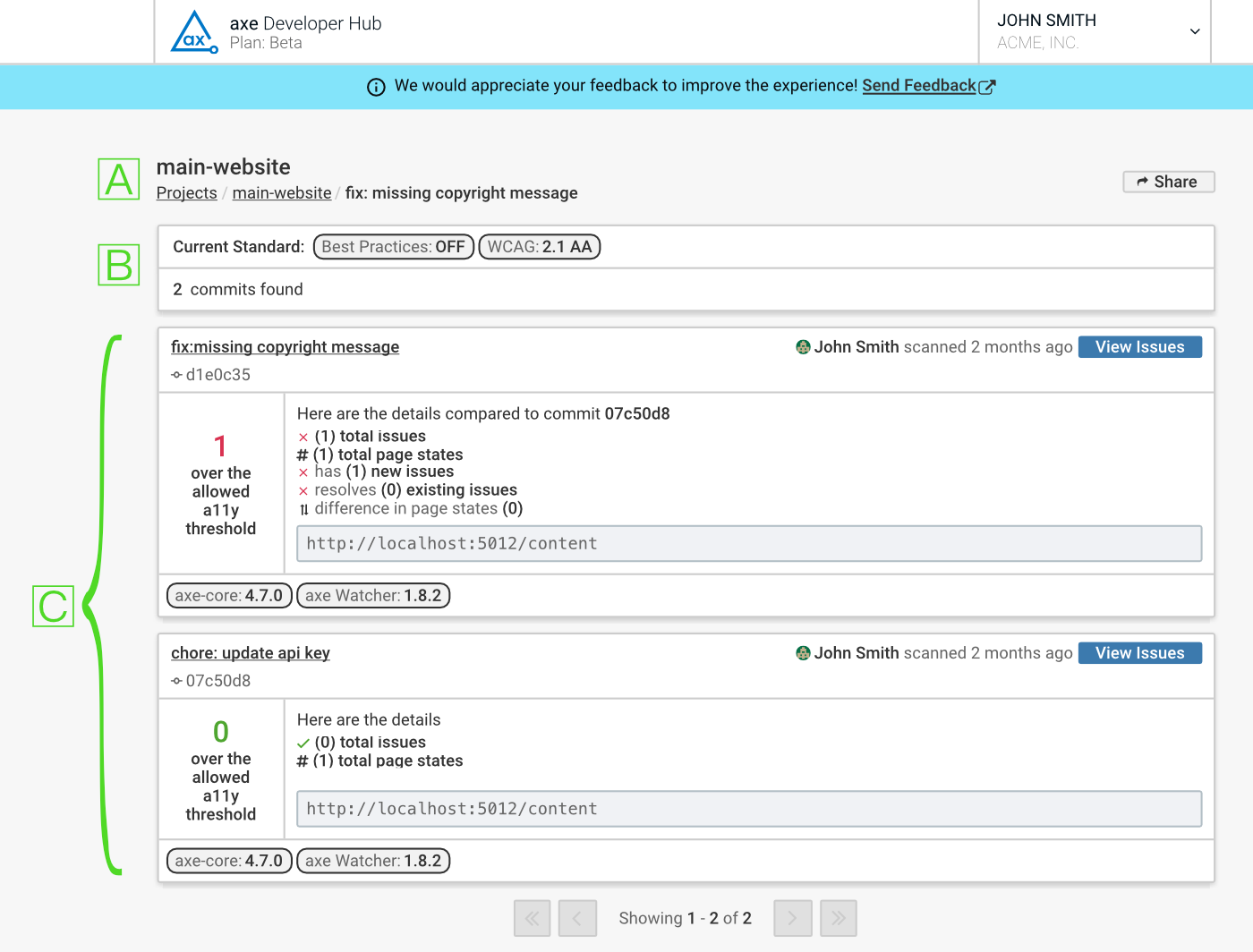
Task: Toggle the Best Practices OFF setting
Action: tap(393, 247)
